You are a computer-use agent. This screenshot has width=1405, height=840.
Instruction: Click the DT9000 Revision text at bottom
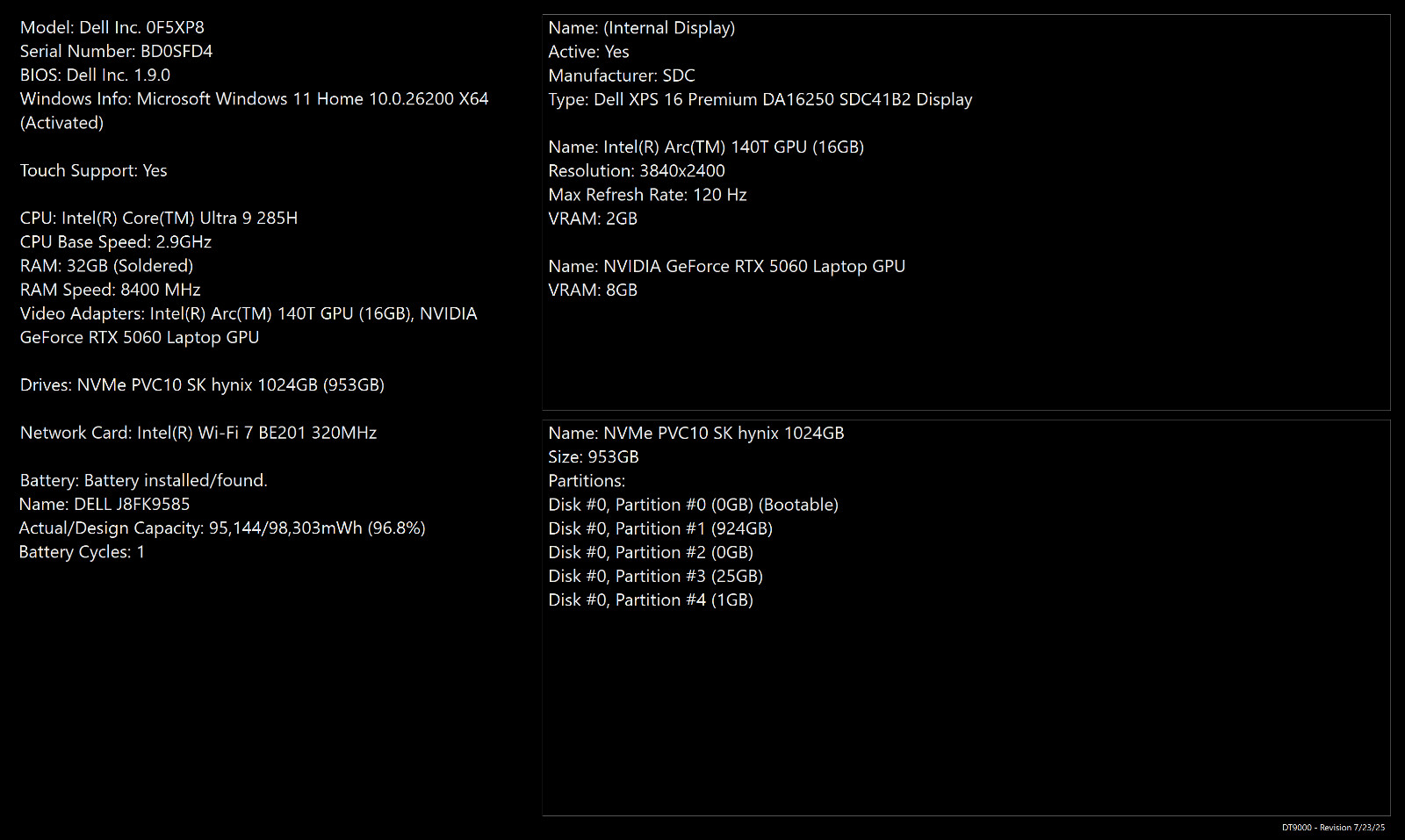coord(1333,828)
